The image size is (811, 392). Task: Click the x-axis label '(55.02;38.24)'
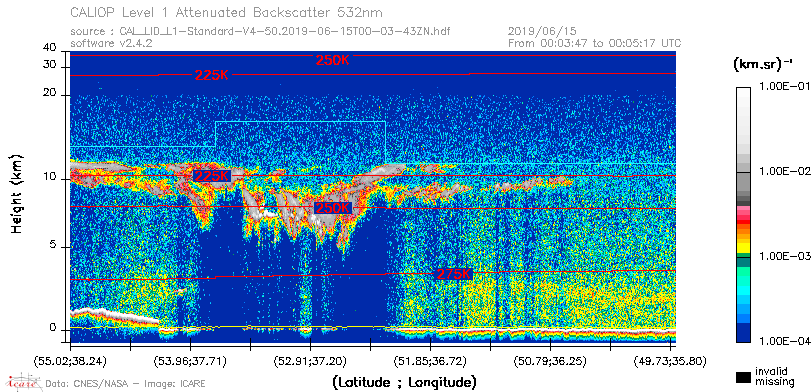pyautogui.click(x=69, y=360)
